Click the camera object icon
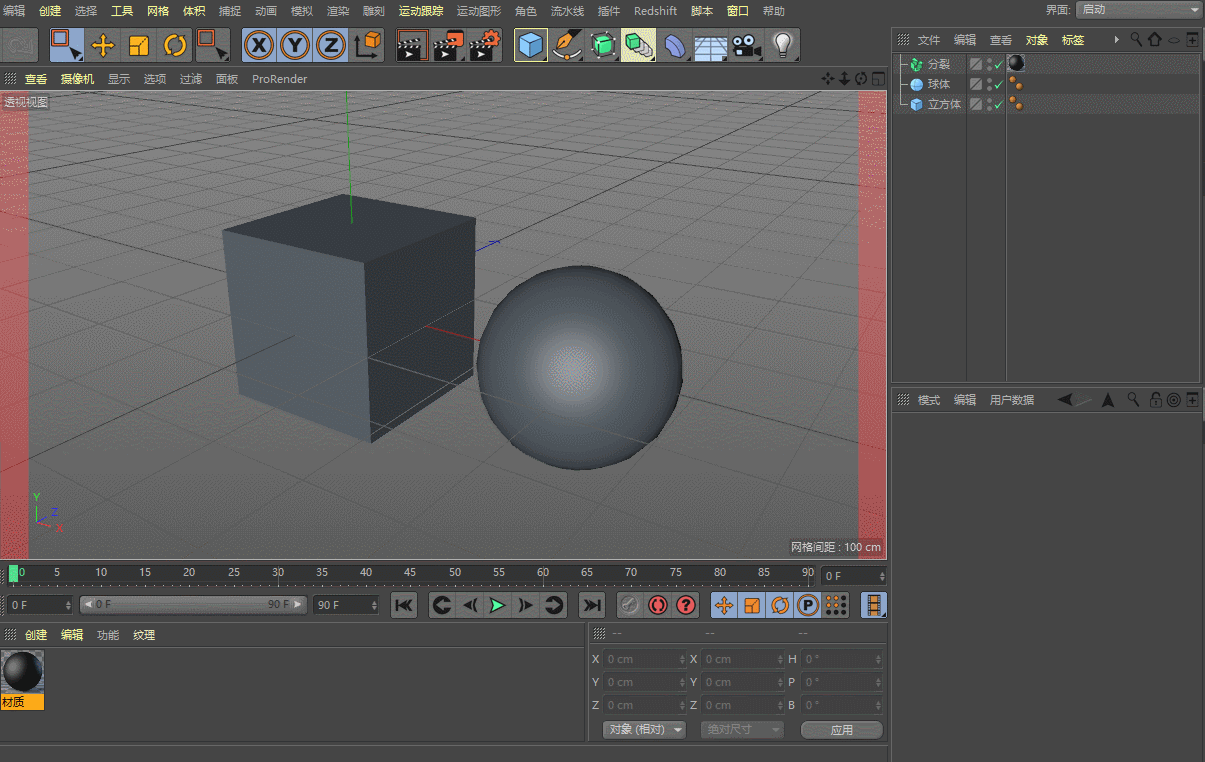This screenshot has height=762, width=1205. tap(745, 45)
